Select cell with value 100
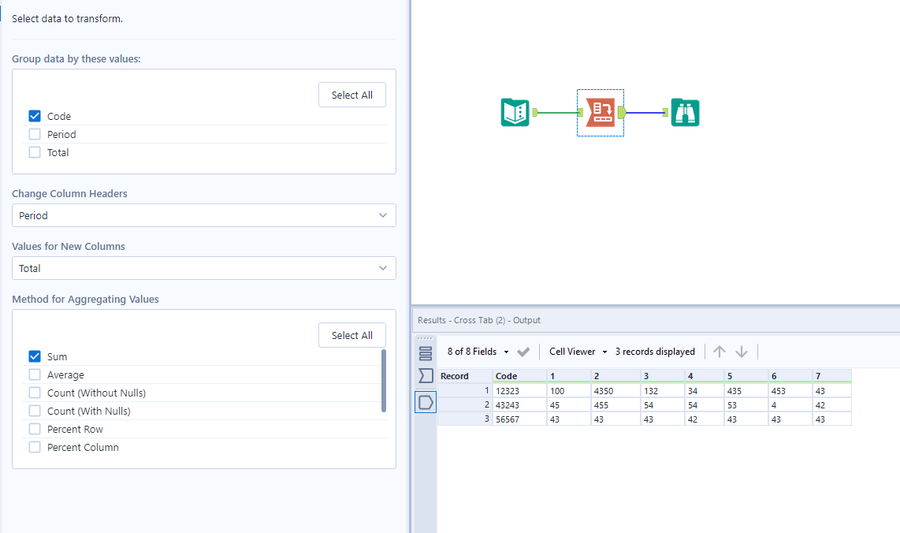This screenshot has width=900, height=533. click(569, 391)
